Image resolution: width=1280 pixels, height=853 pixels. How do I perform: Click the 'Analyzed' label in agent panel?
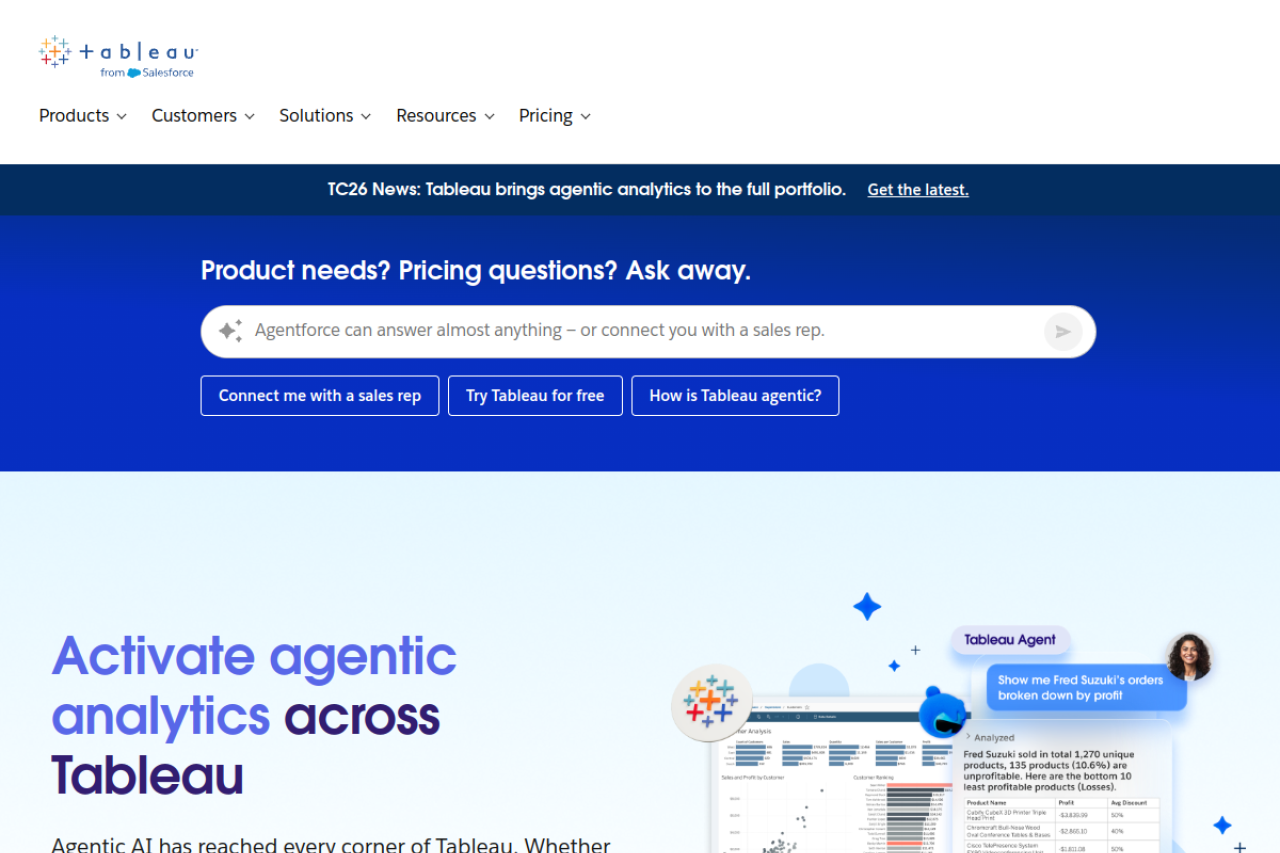click(994, 738)
